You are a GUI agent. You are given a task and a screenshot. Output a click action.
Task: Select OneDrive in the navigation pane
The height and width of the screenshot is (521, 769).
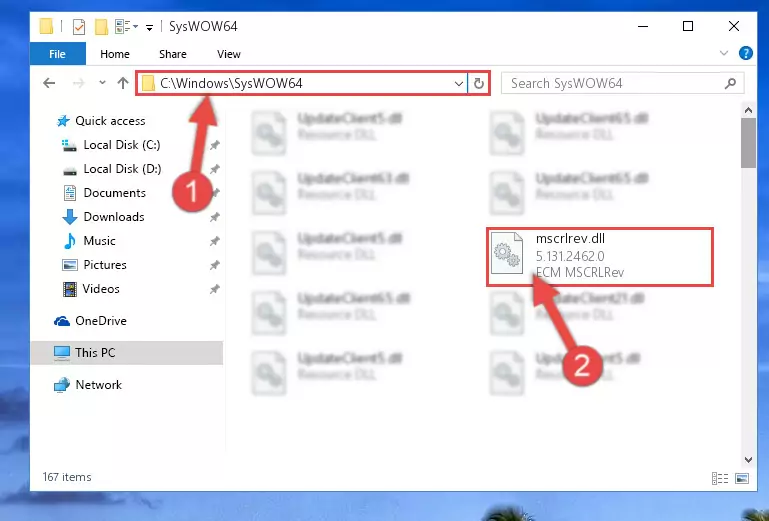90,321
